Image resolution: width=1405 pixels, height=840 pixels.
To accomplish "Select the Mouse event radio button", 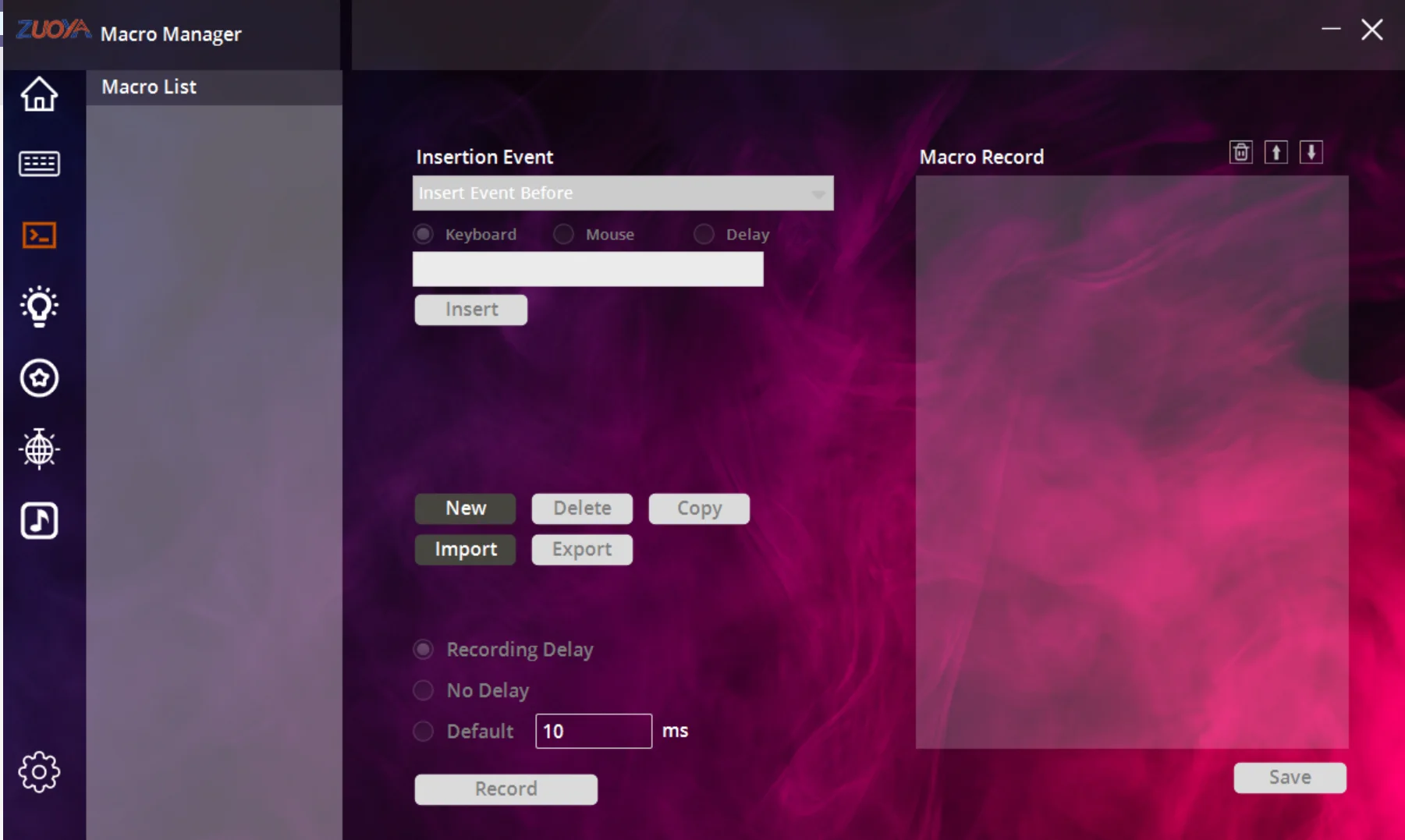I will point(564,234).
